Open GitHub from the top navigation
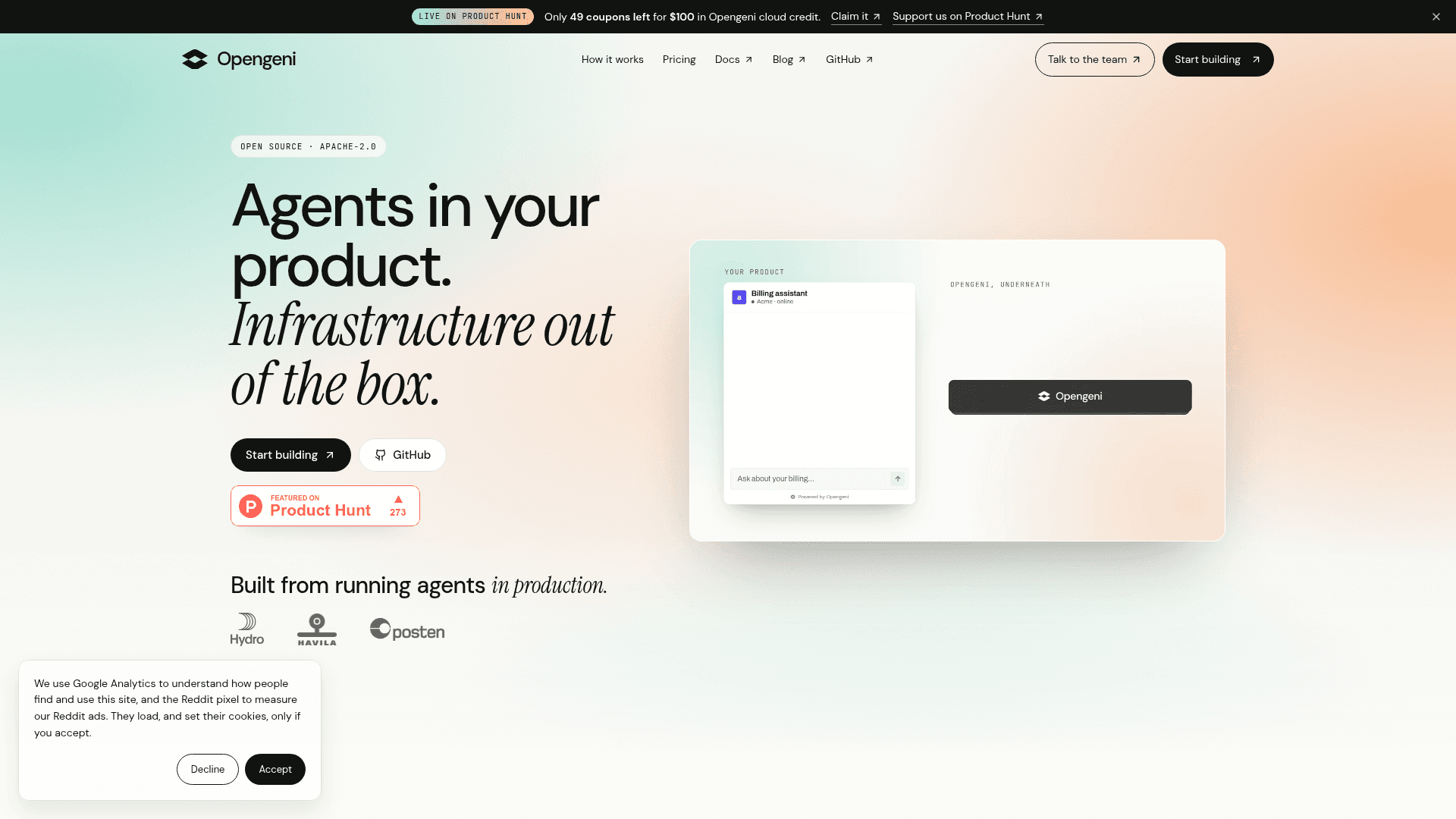Viewport: 1456px width, 819px height. (849, 59)
